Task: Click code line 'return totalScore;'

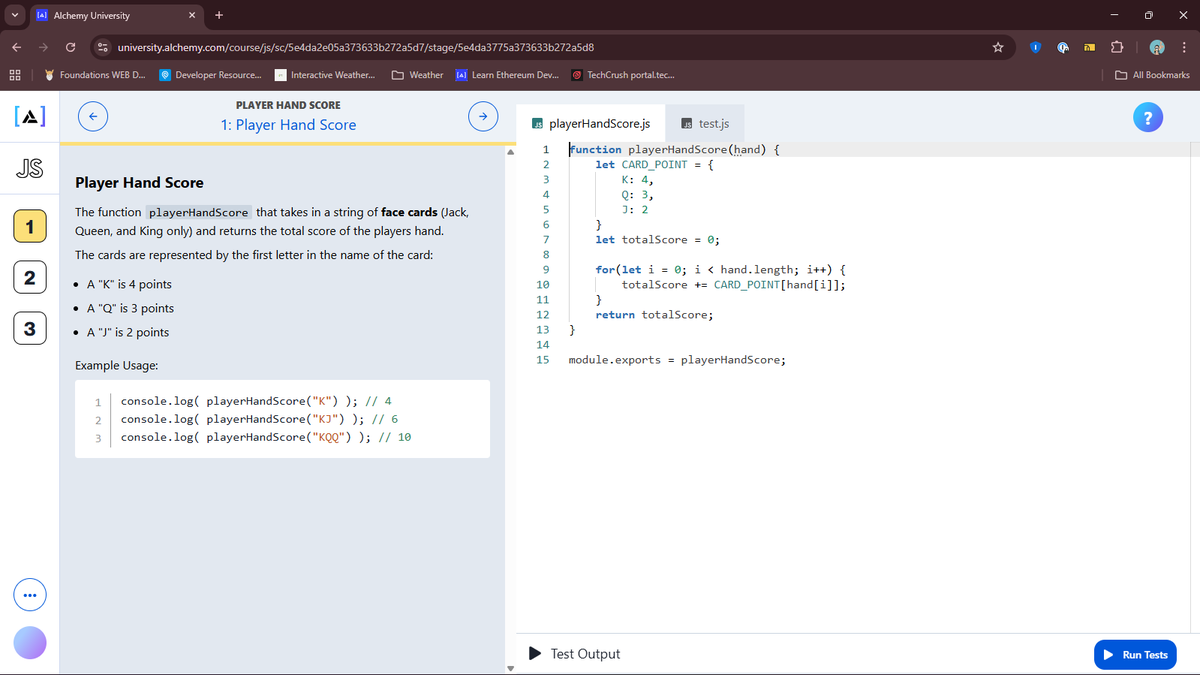Action: [x=654, y=315]
